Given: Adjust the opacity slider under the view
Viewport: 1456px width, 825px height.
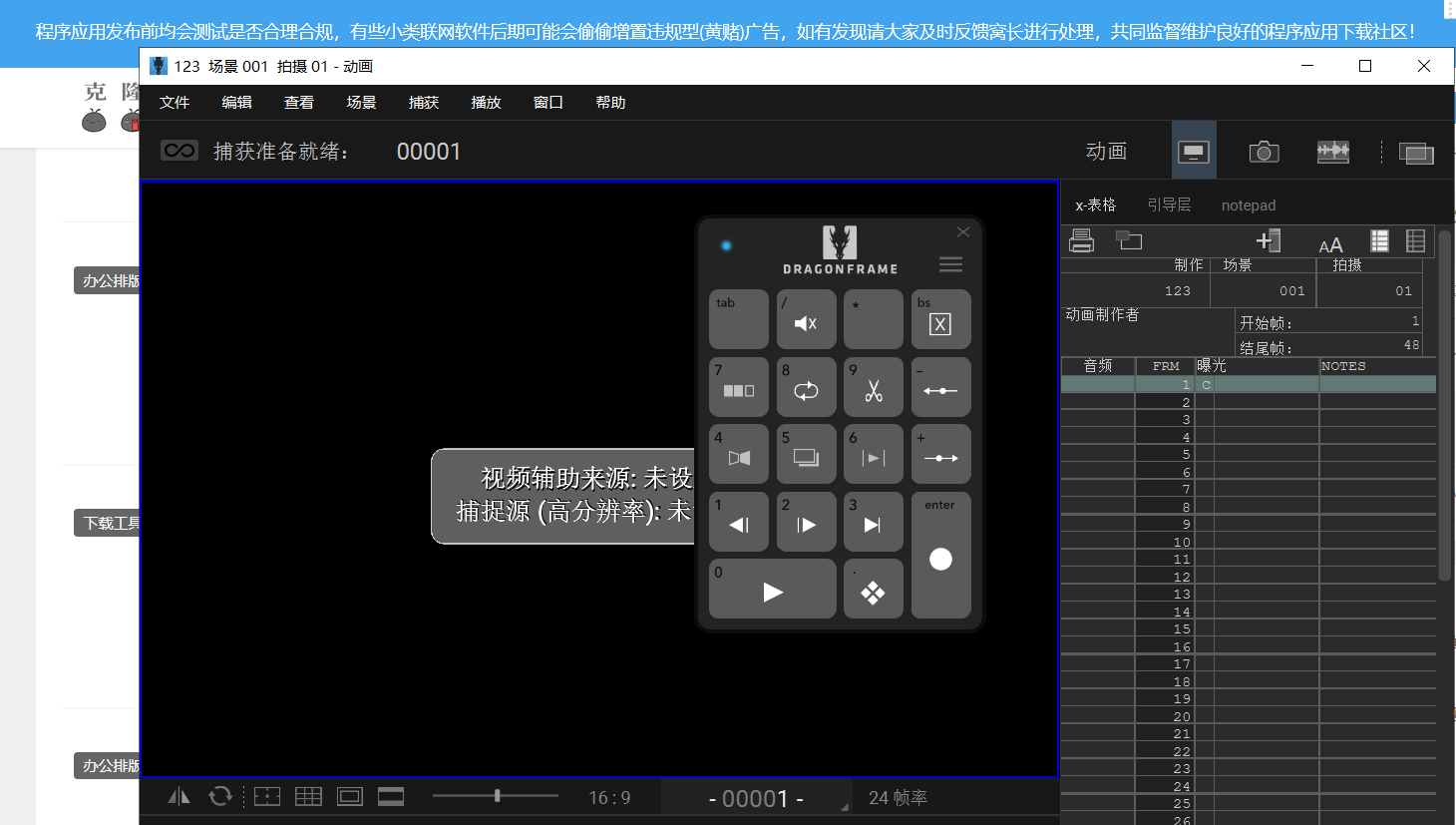Looking at the screenshot, I should coord(496,796).
